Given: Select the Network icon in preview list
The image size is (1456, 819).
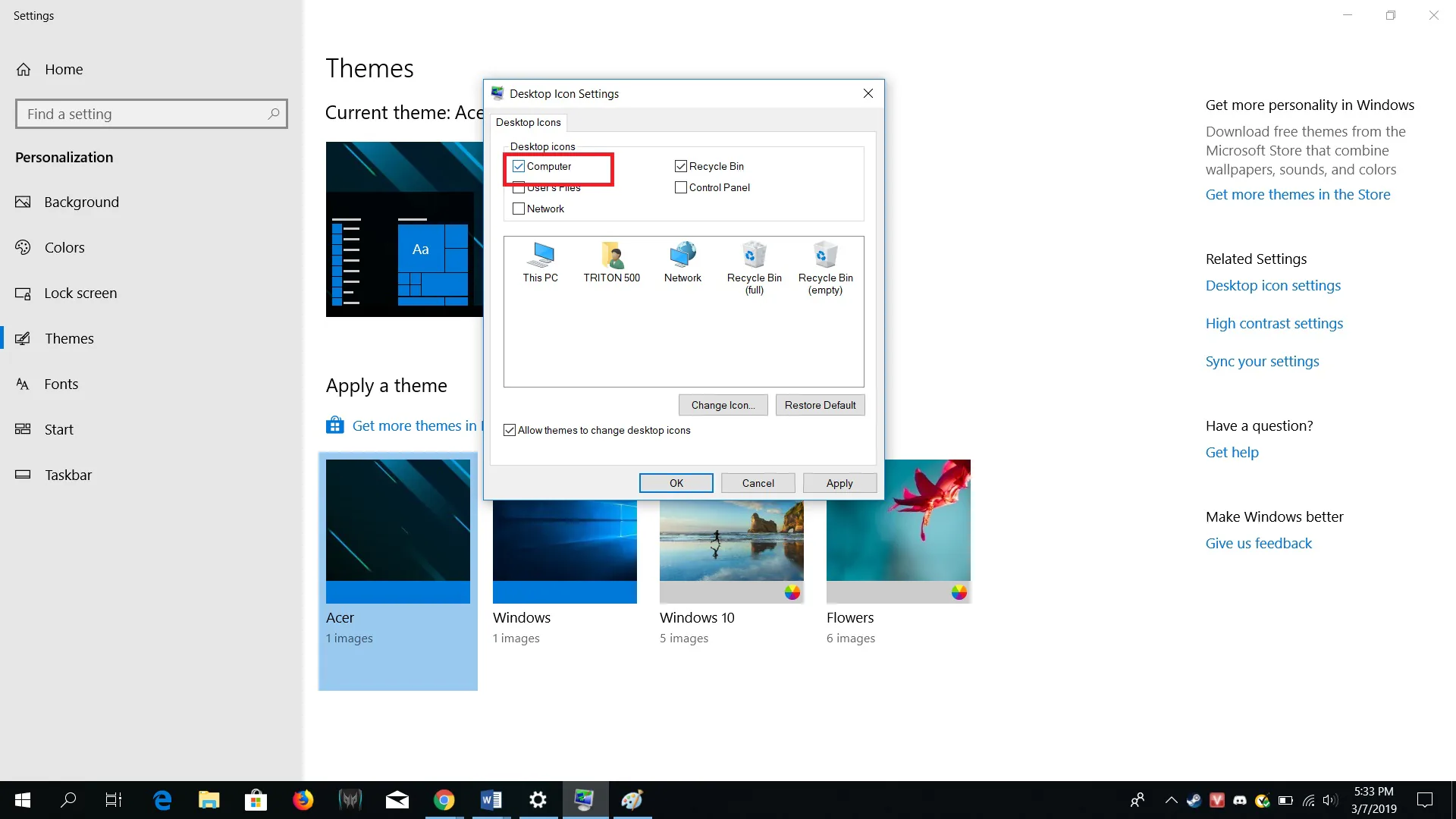Looking at the screenshot, I should 682,262.
